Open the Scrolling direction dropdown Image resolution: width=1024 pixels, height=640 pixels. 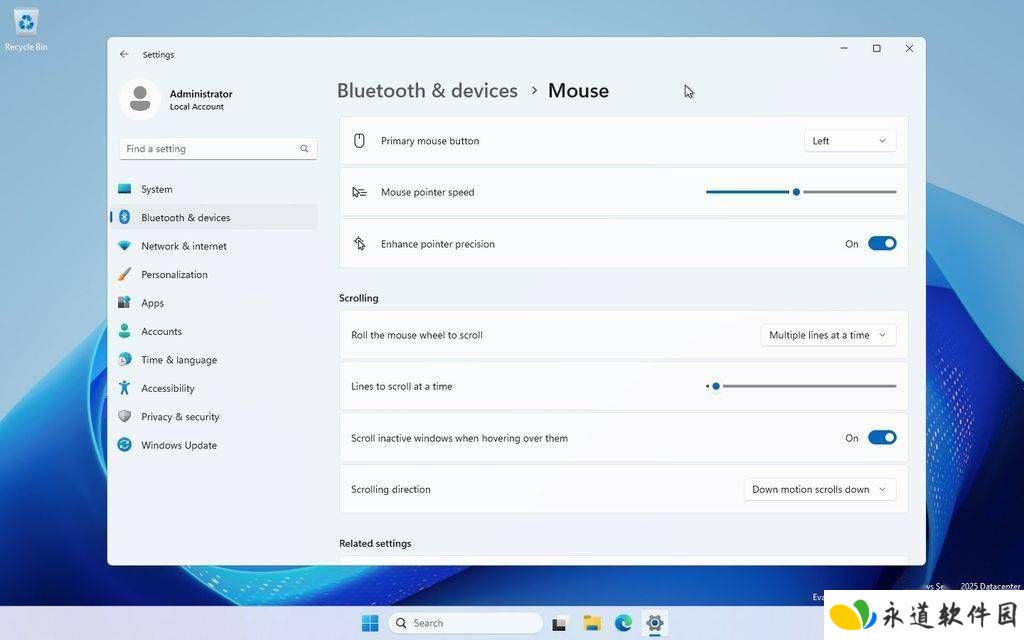pos(820,489)
